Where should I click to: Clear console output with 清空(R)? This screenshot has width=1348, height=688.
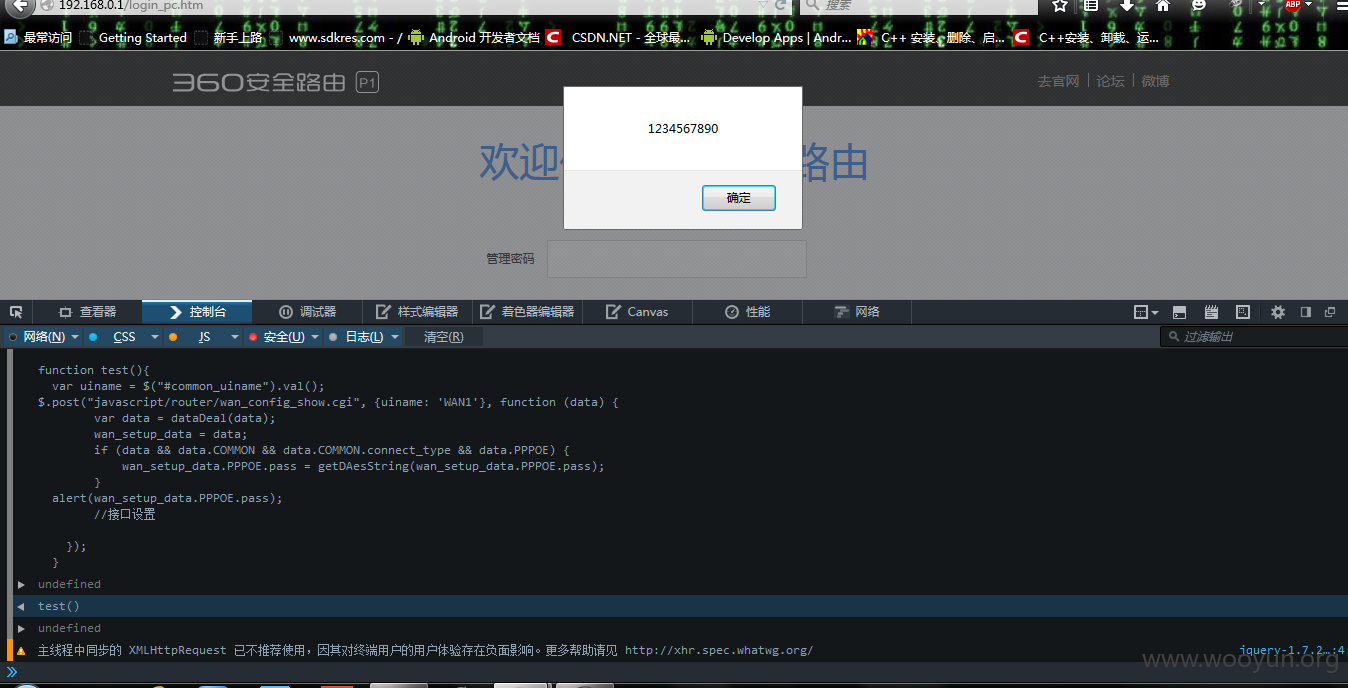pos(443,337)
